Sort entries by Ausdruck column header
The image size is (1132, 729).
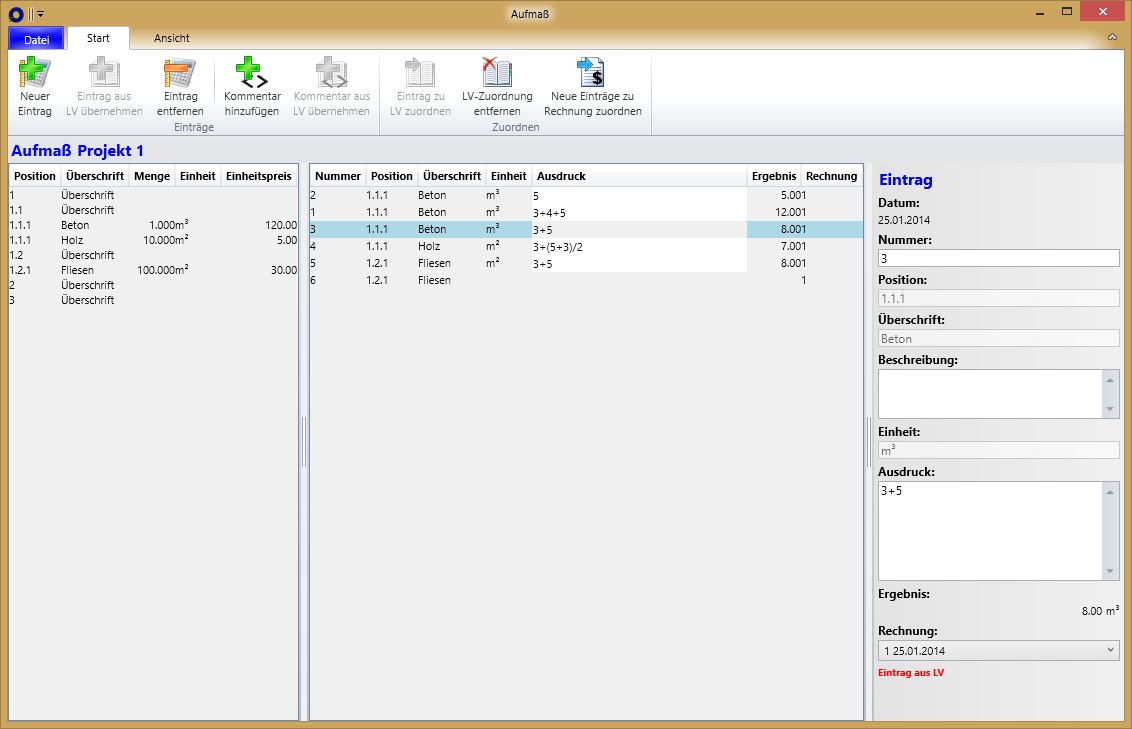coord(639,176)
